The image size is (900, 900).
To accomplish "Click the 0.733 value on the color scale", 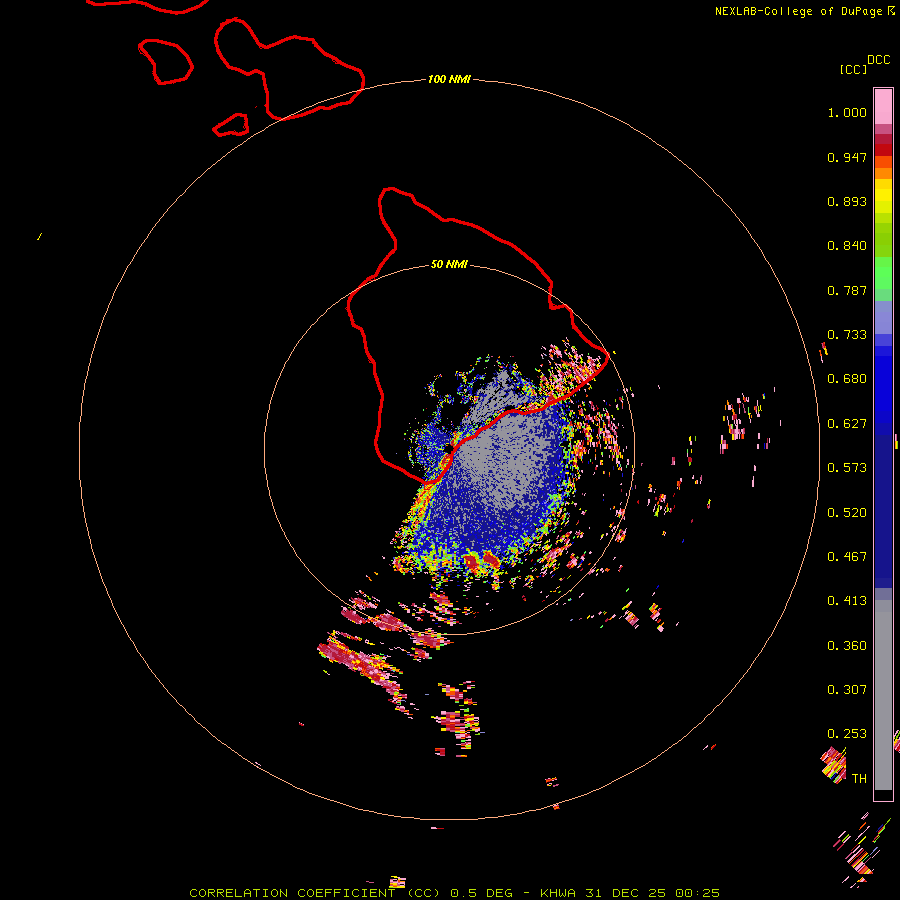I will point(847,335).
